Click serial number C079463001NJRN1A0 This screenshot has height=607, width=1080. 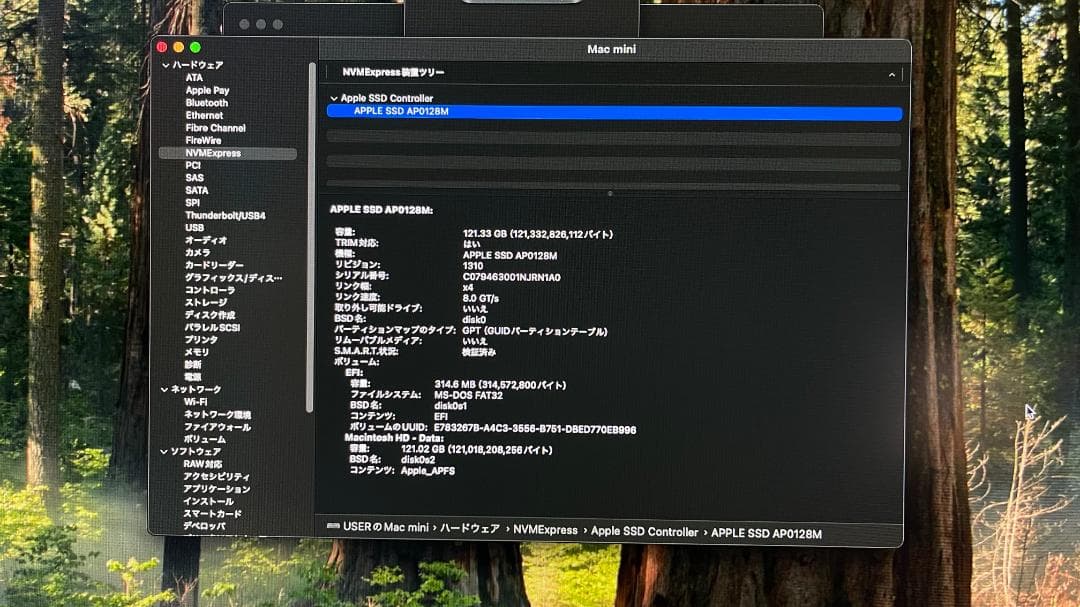tap(512, 278)
